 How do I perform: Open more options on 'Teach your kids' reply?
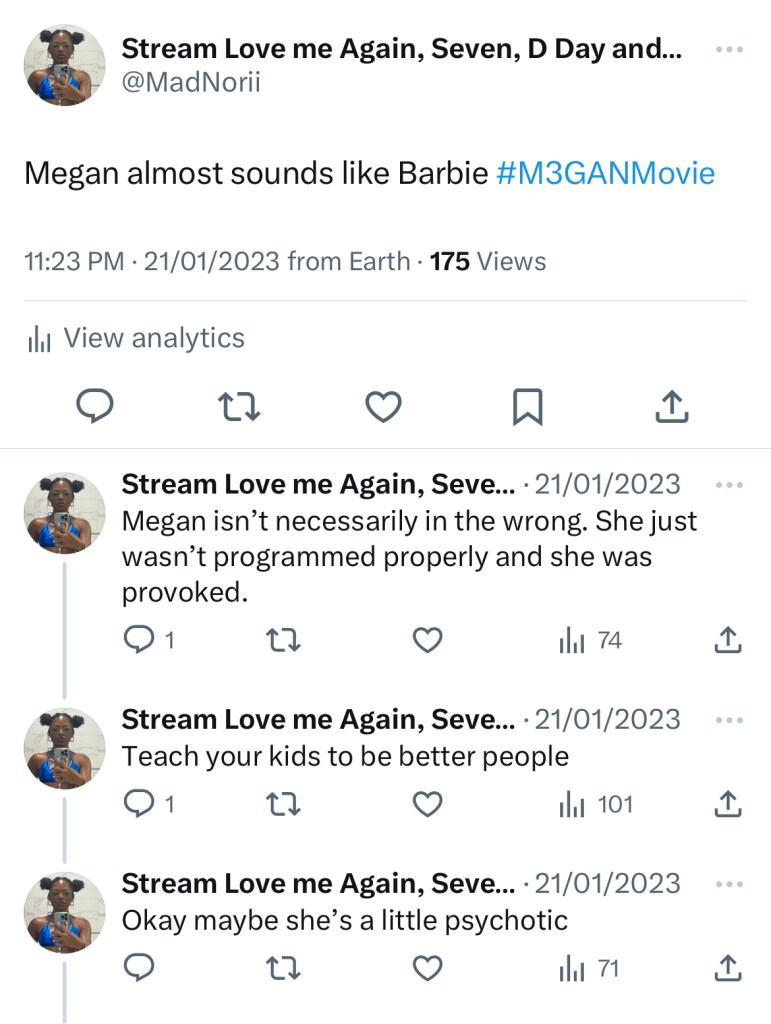730,720
